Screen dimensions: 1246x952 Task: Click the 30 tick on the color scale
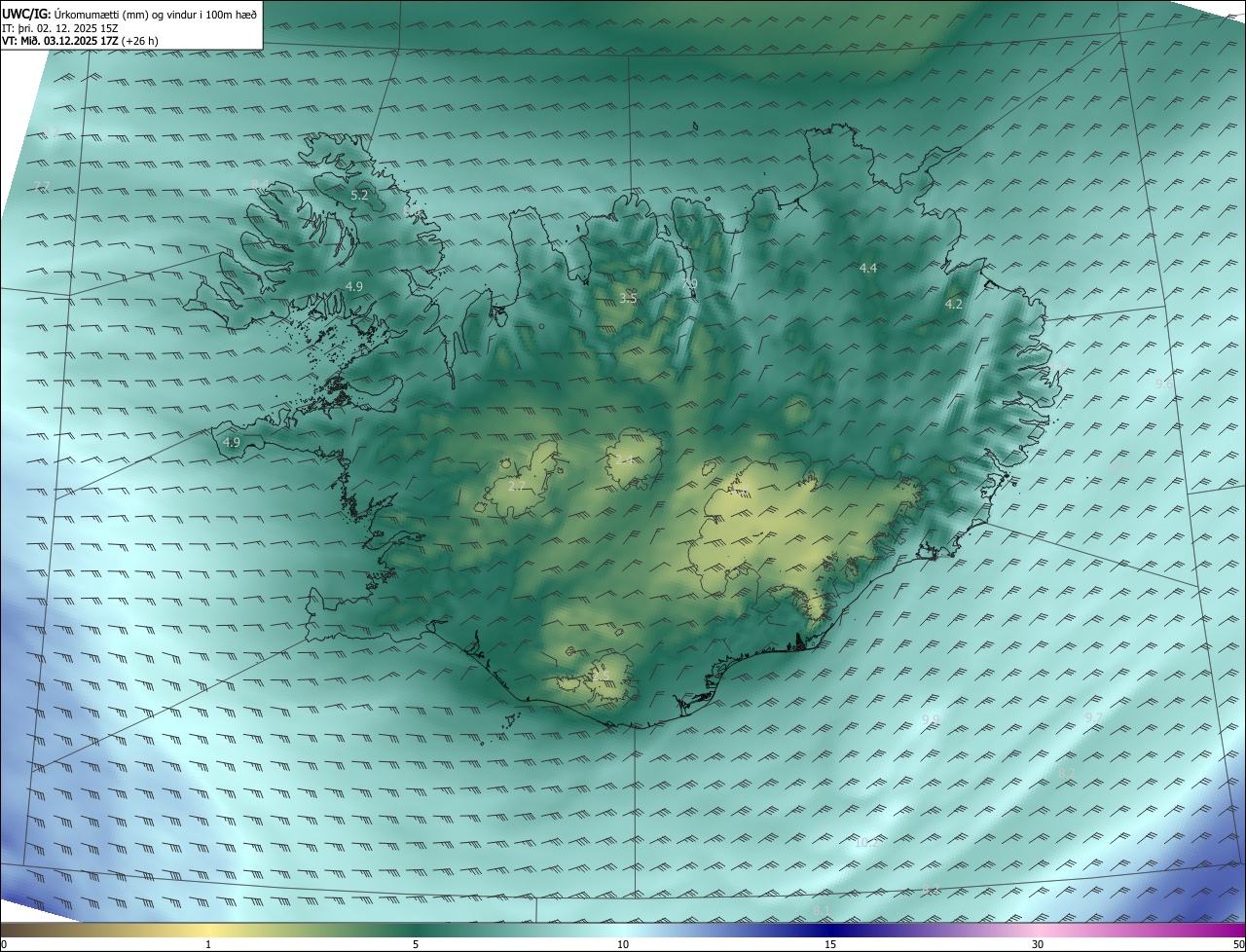(x=1038, y=944)
